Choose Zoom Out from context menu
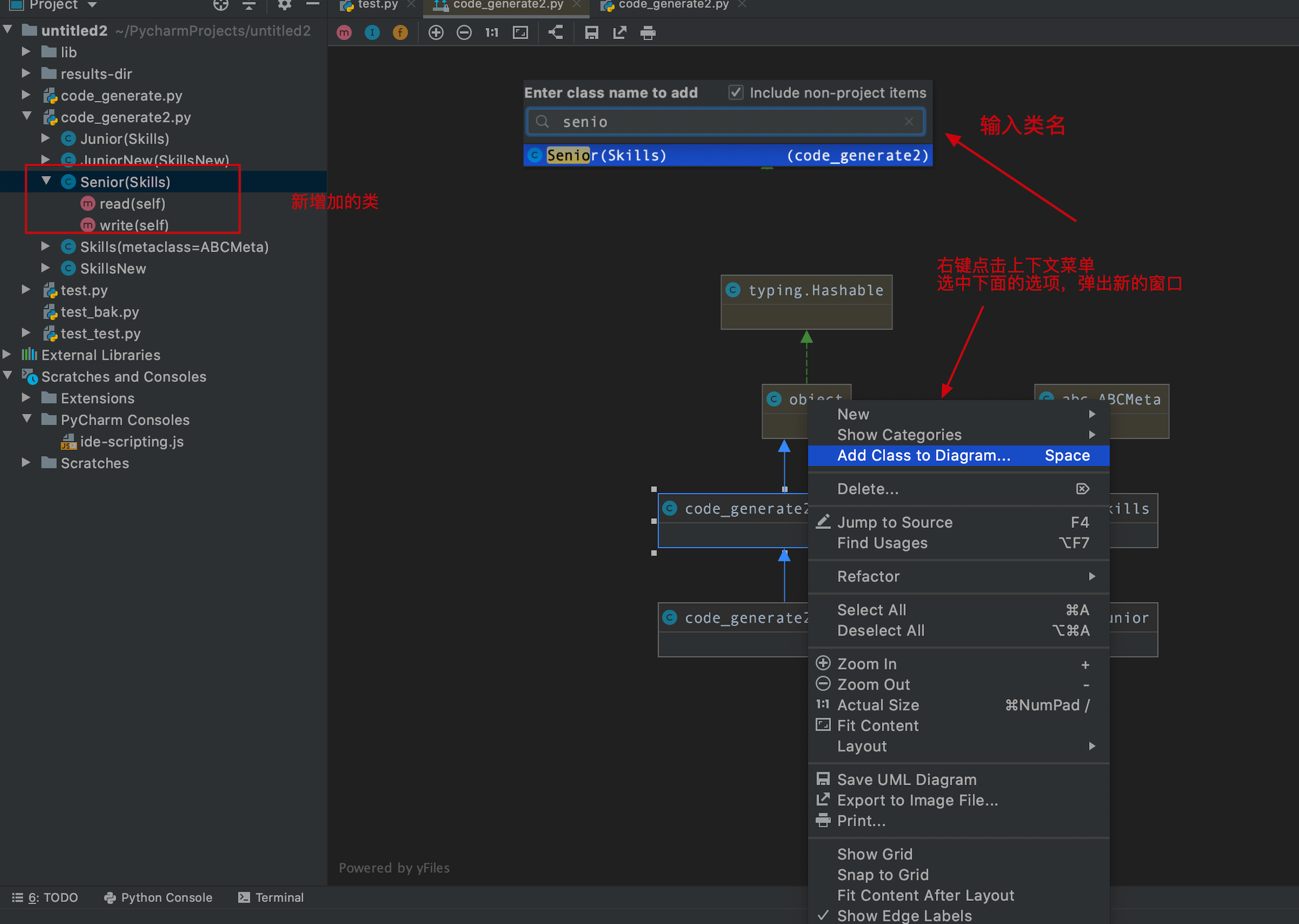Screen dimensions: 1299x924 pos(959,684)
